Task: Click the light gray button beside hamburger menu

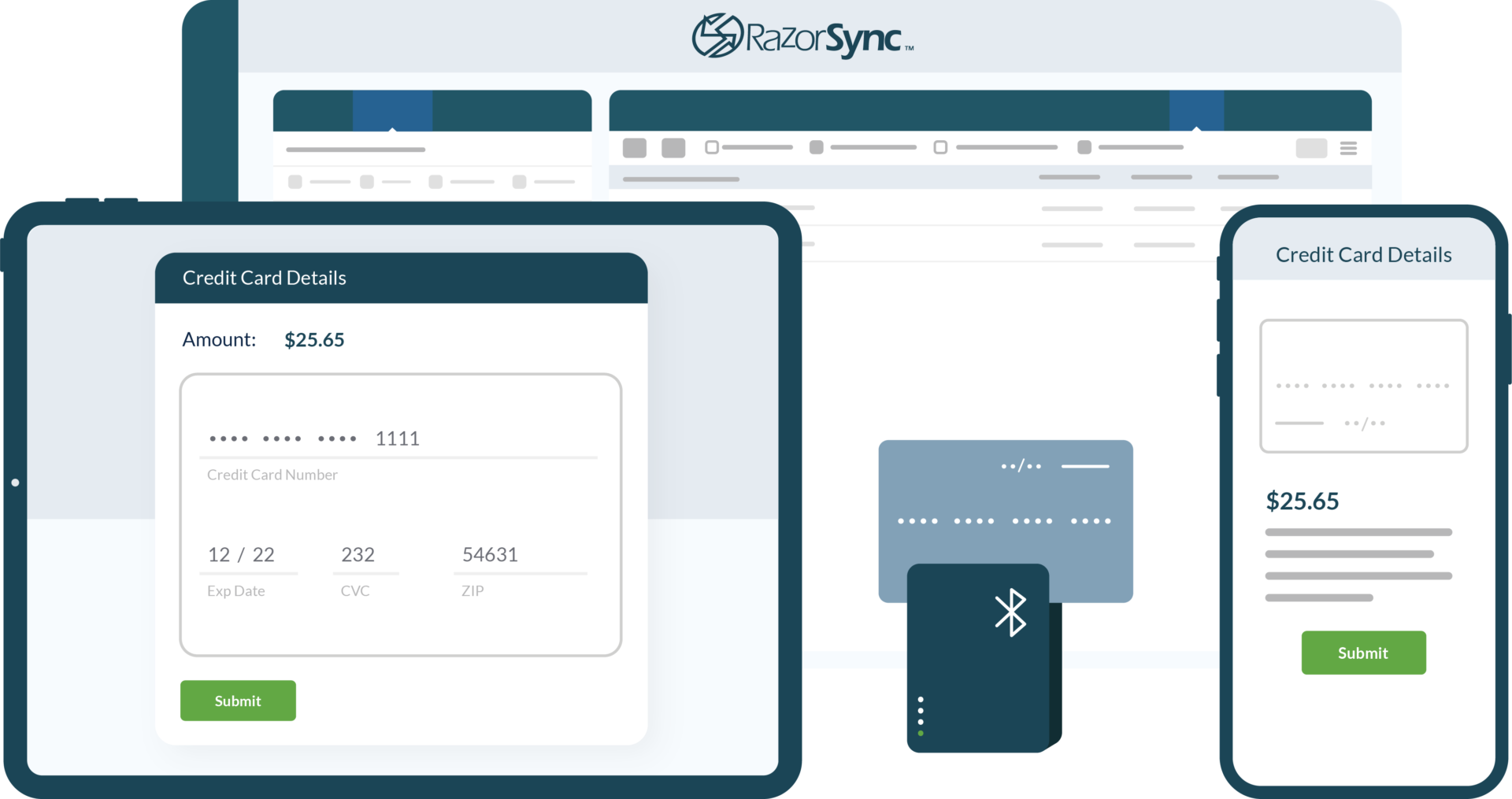Action: [x=1311, y=148]
